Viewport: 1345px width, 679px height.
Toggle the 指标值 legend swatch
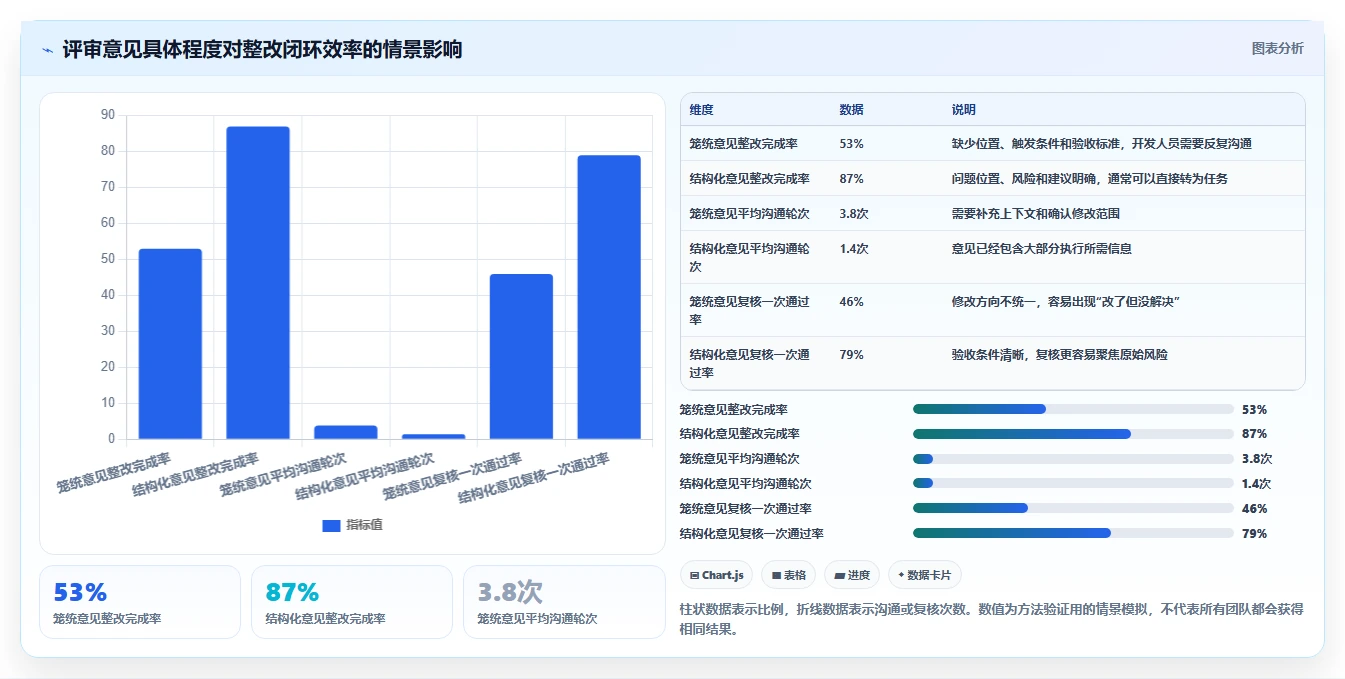coord(331,525)
